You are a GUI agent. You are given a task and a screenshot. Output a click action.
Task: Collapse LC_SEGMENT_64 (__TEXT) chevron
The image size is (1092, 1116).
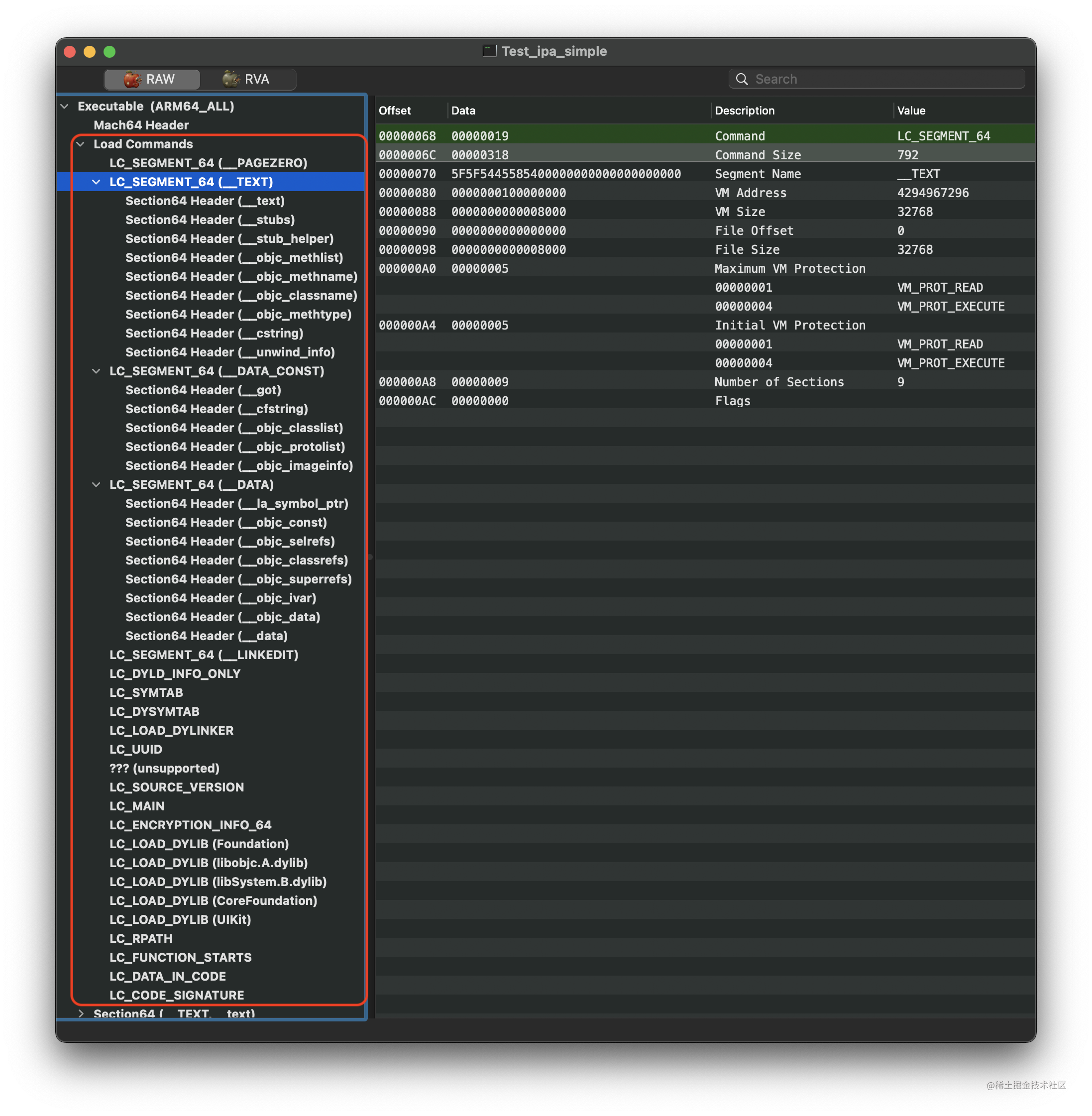[97, 182]
